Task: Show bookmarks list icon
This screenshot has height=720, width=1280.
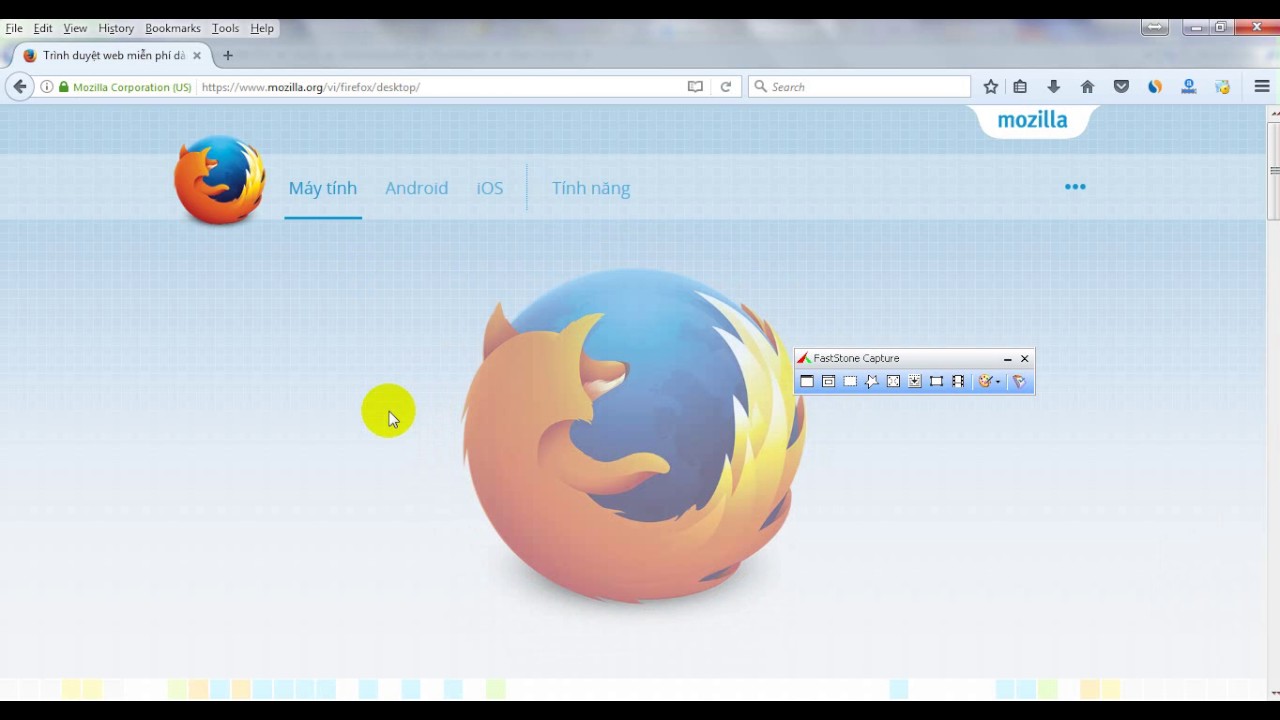Action: pyautogui.click(x=1020, y=87)
